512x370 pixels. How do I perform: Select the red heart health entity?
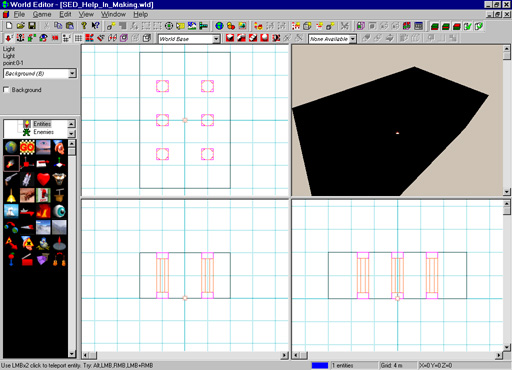43,179
